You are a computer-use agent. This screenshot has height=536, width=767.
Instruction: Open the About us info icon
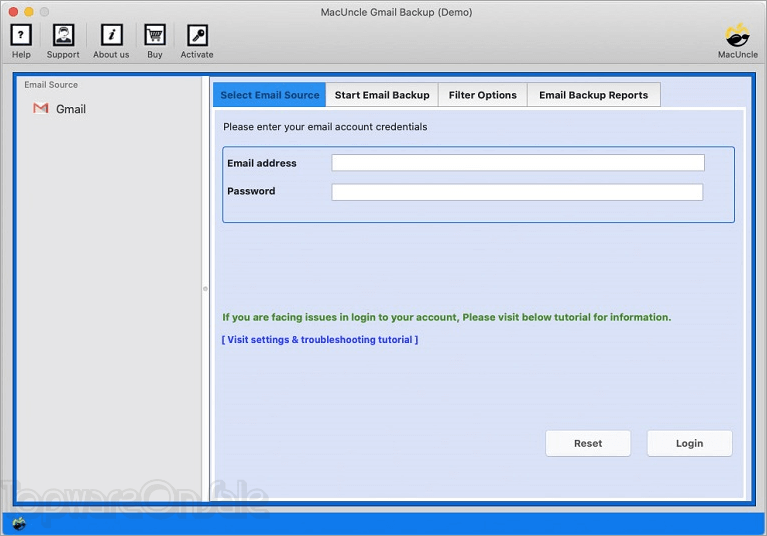tap(112, 35)
